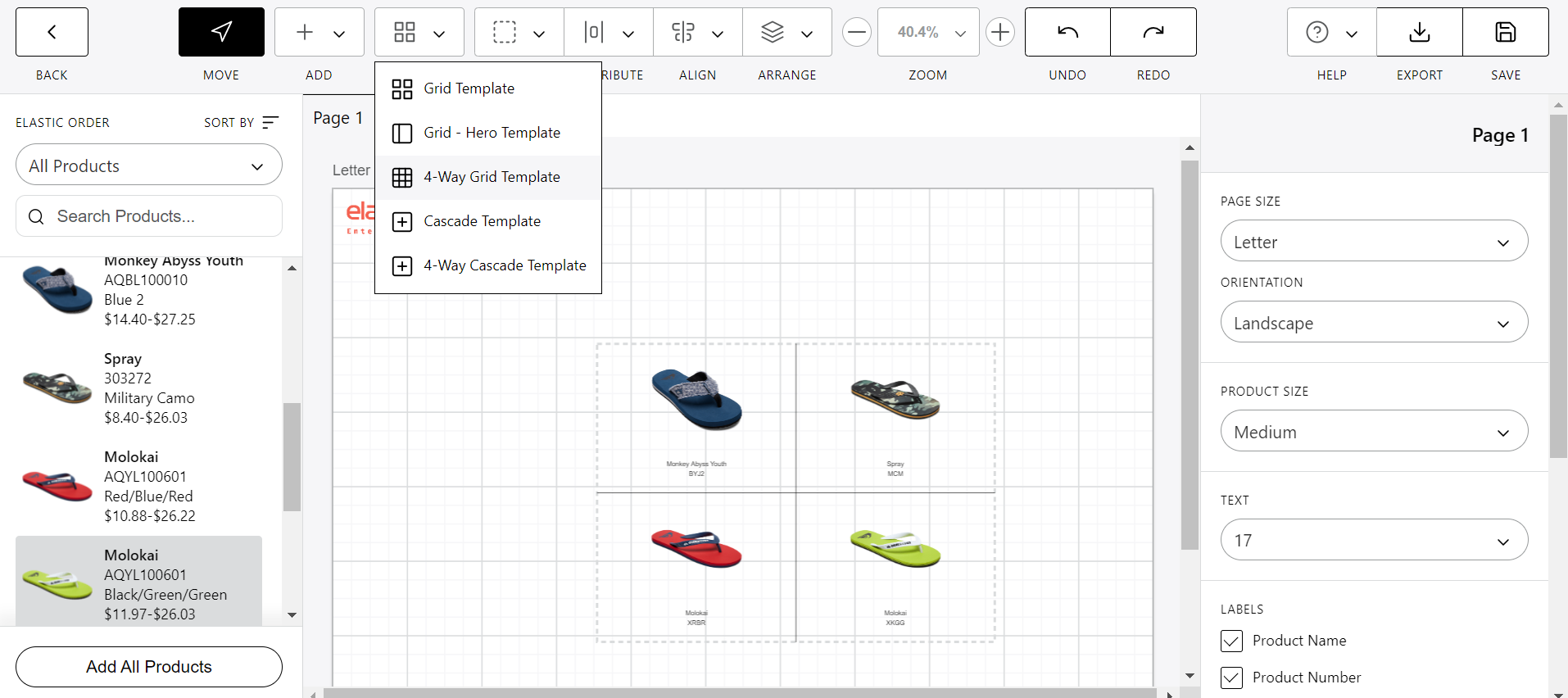The width and height of the screenshot is (1568, 698).
Task: Click the Redo arrow icon
Action: click(1153, 33)
